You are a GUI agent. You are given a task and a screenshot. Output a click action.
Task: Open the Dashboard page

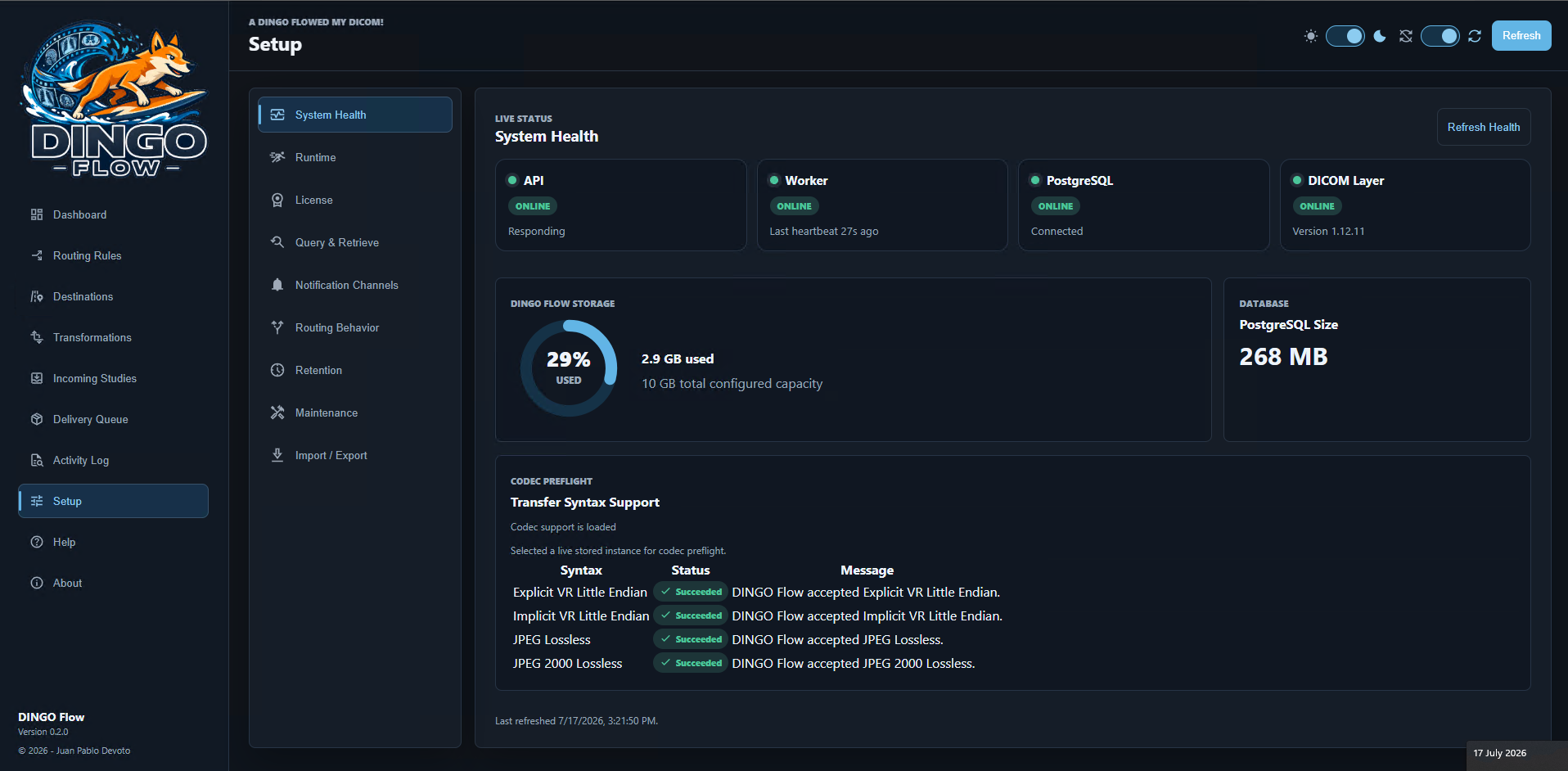point(113,214)
